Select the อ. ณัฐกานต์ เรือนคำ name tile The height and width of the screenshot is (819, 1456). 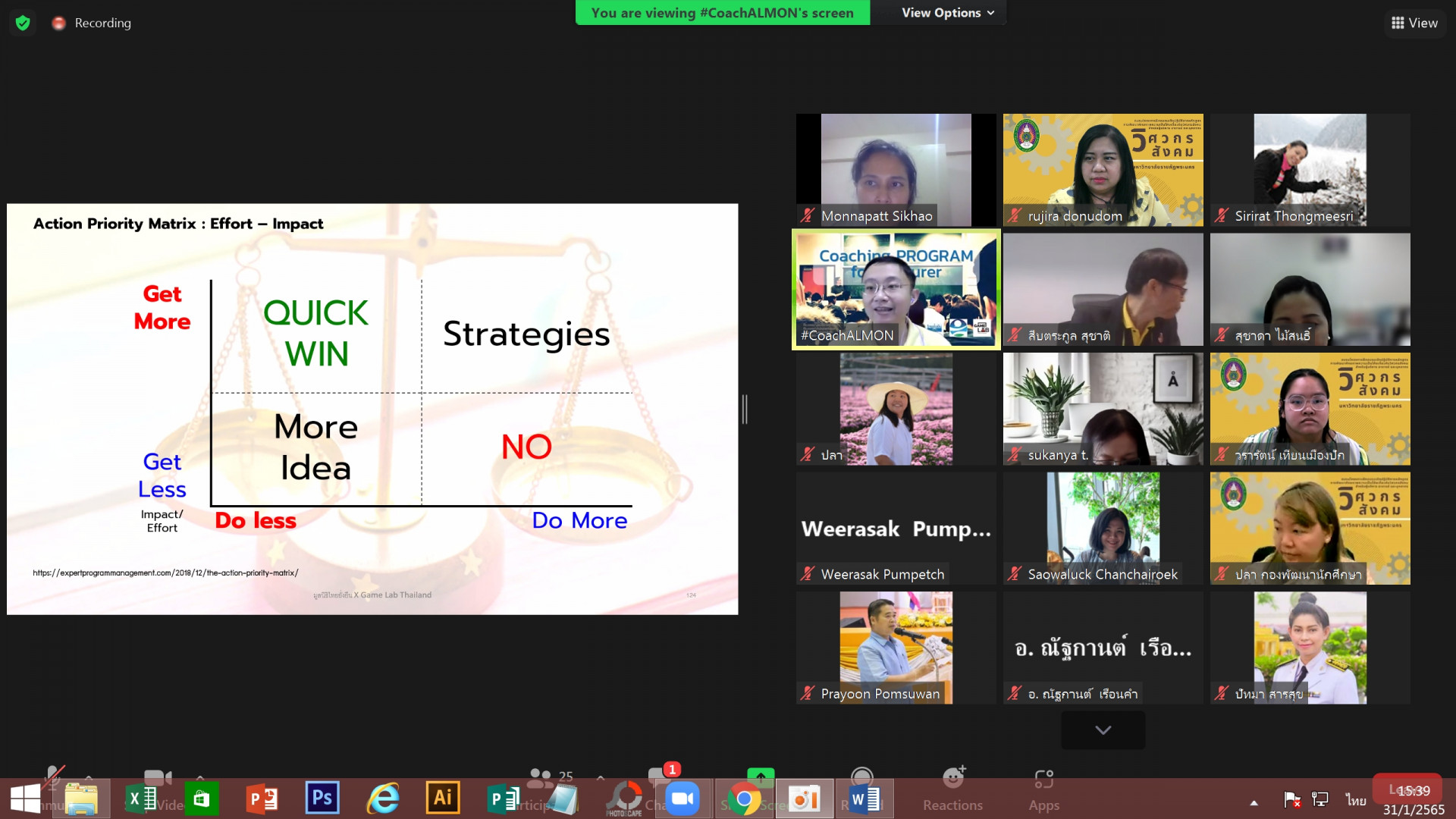[x=1103, y=648]
